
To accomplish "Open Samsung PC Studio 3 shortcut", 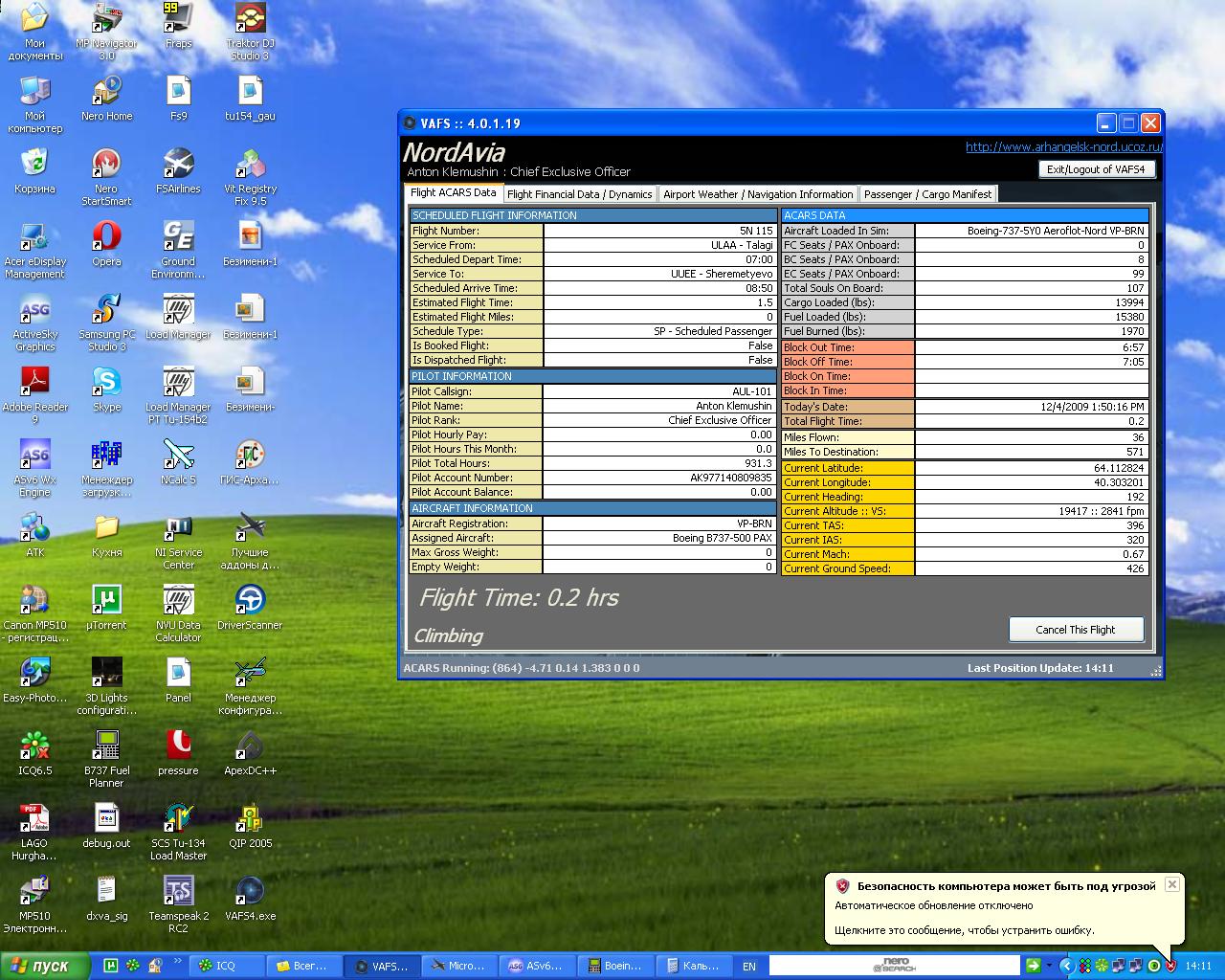I will pyautogui.click(x=106, y=323).
